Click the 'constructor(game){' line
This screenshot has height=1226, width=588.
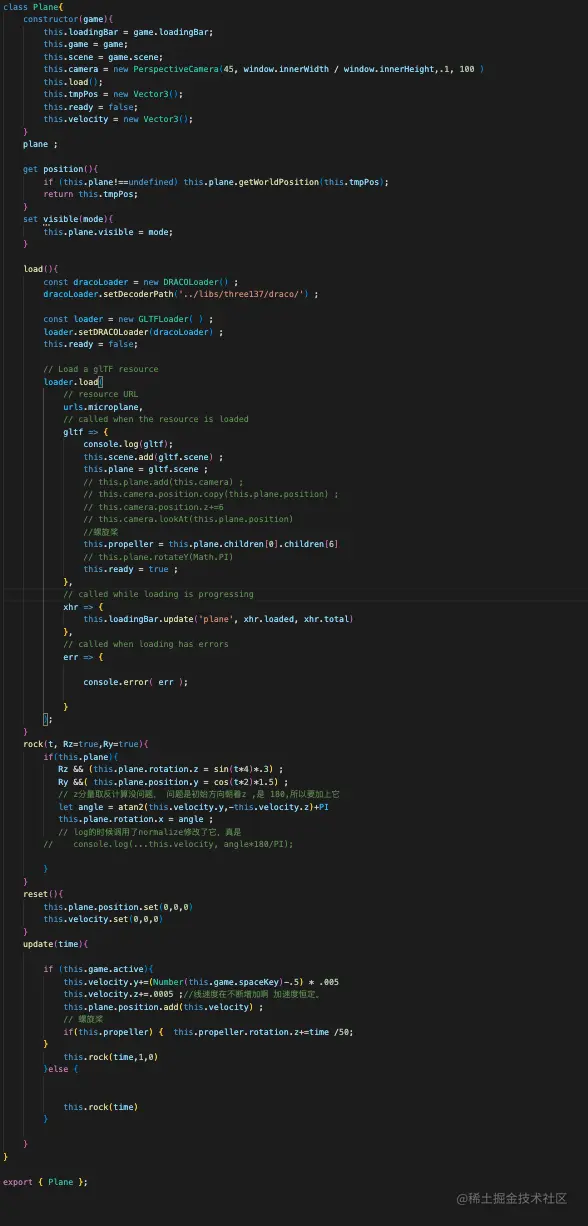point(68,19)
